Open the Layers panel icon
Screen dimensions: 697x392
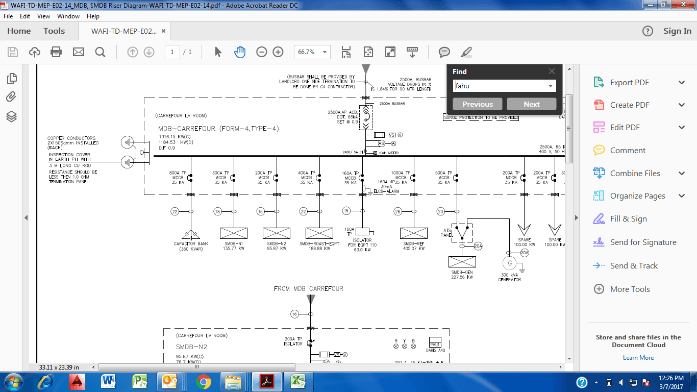point(12,116)
